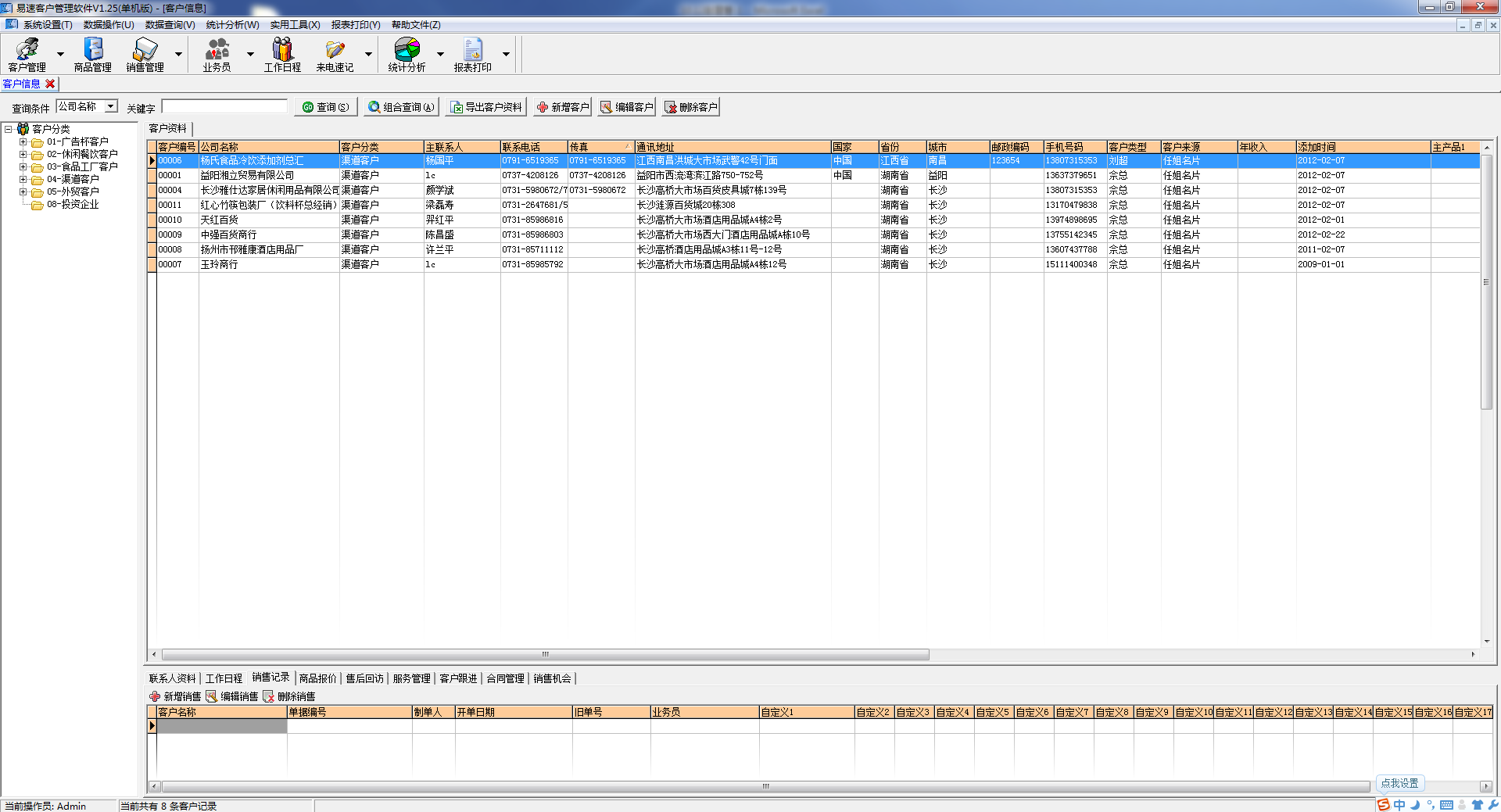The height and width of the screenshot is (812, 1501).
Task: Sort by the 添加时间 column header
Action: [1363, 147]
